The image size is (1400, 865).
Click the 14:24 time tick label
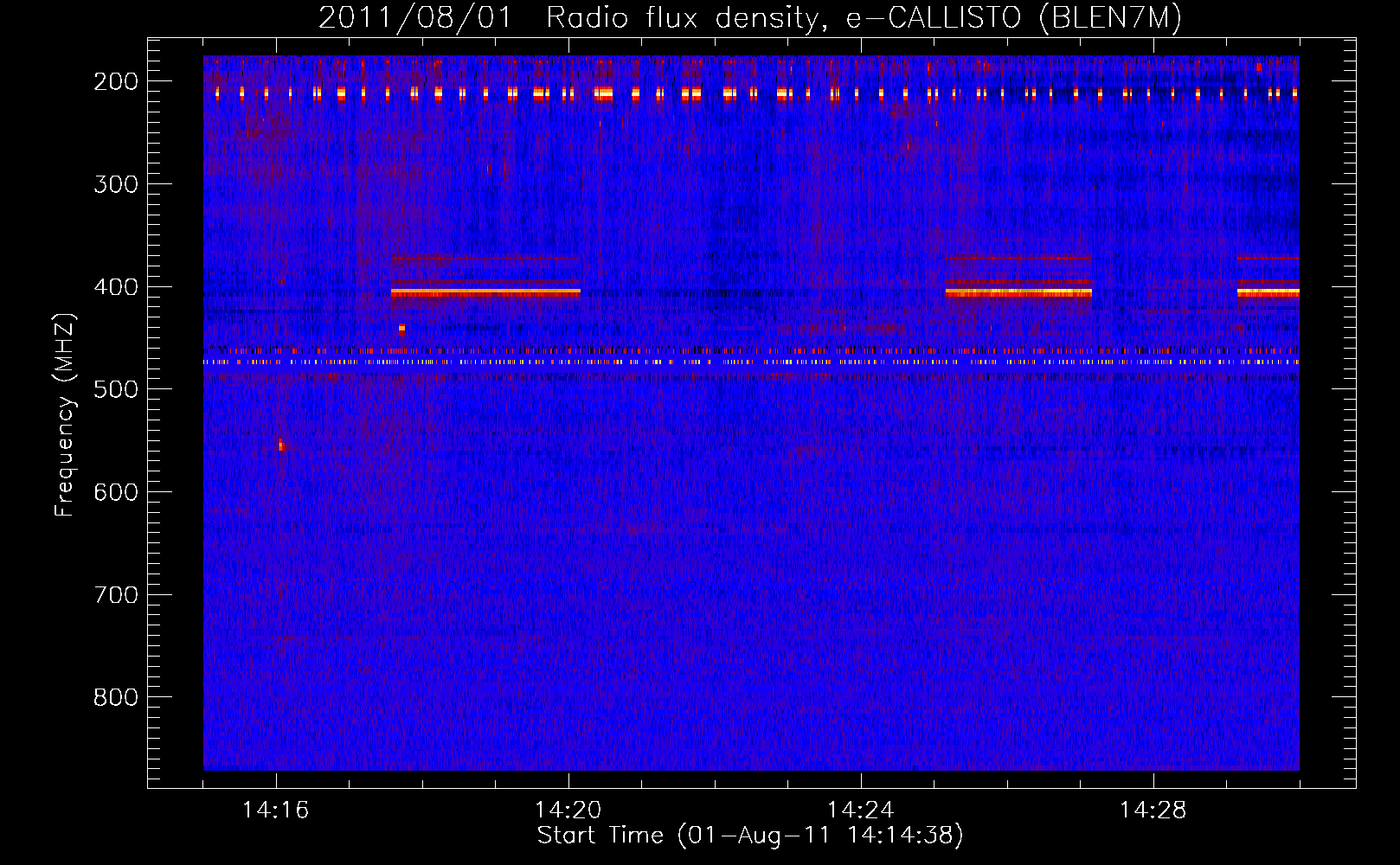point(861,811)
